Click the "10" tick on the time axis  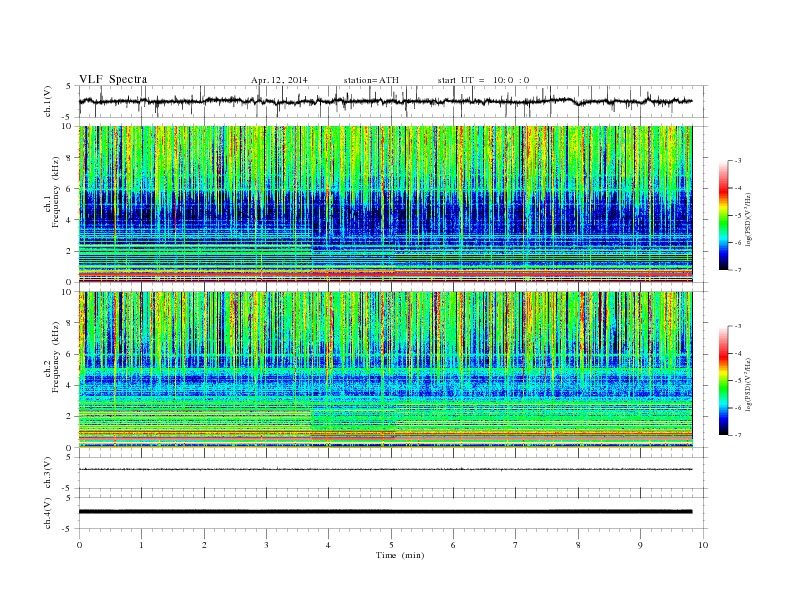pos(703,545)
